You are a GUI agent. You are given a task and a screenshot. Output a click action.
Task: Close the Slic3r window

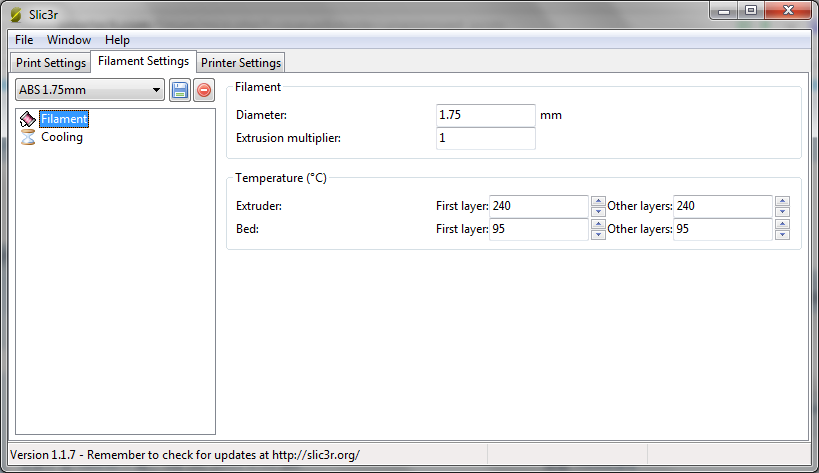788,10
